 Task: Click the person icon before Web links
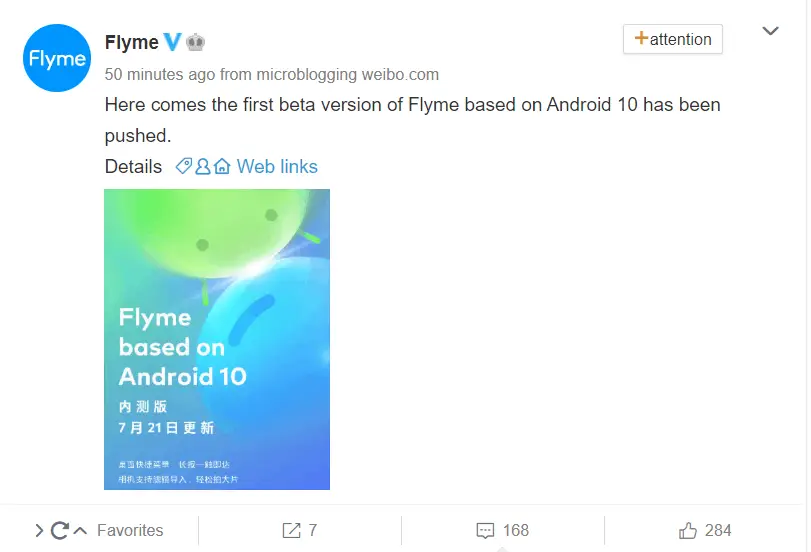click(203, 166)
